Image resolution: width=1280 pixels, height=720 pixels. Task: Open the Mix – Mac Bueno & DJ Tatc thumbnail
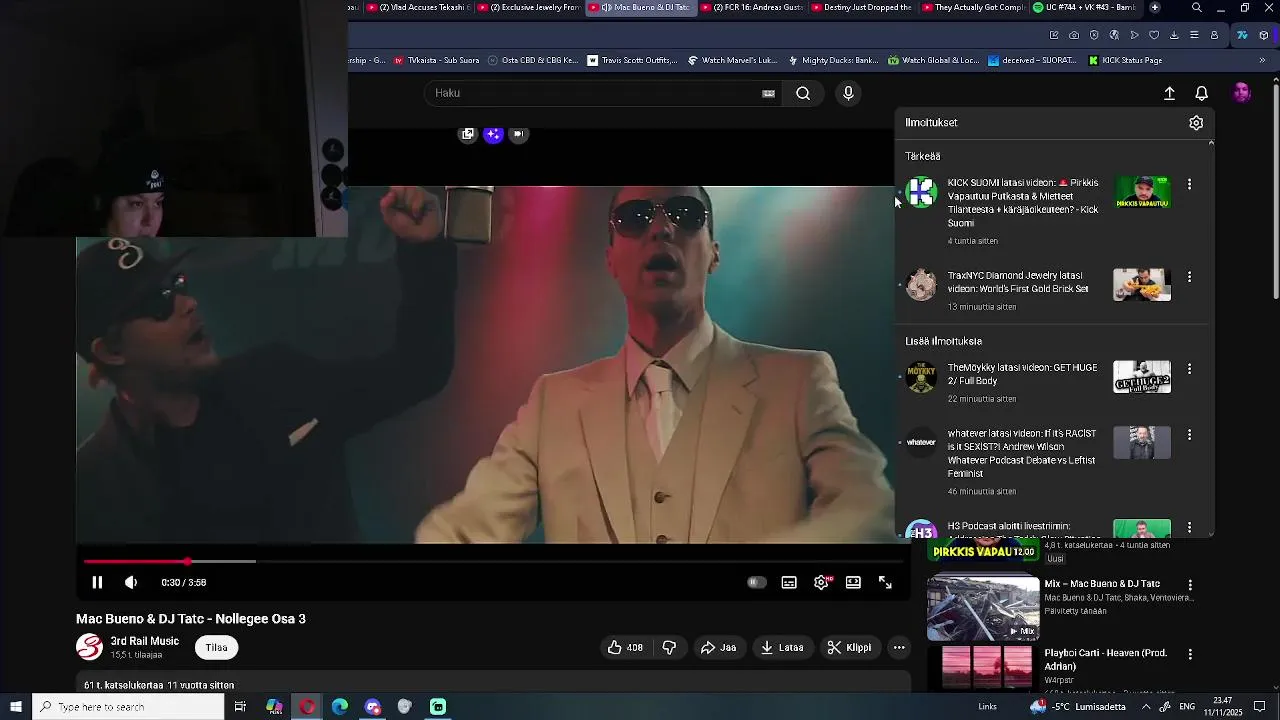[983, 608]
